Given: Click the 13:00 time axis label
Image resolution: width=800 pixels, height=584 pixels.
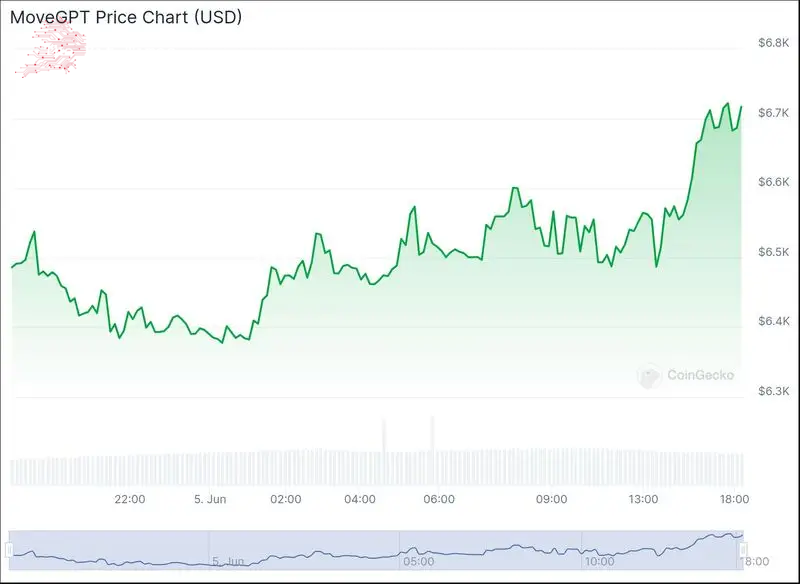Looking at the screenshot, I should 643,499.
